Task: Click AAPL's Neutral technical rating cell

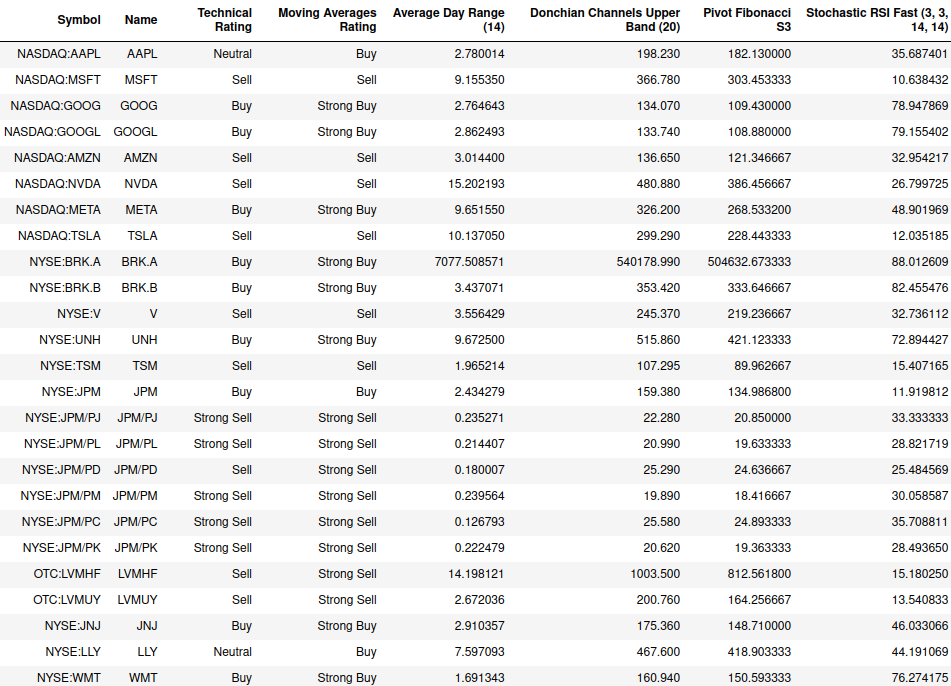Action: pyautogui.click(x=232, y=54)
